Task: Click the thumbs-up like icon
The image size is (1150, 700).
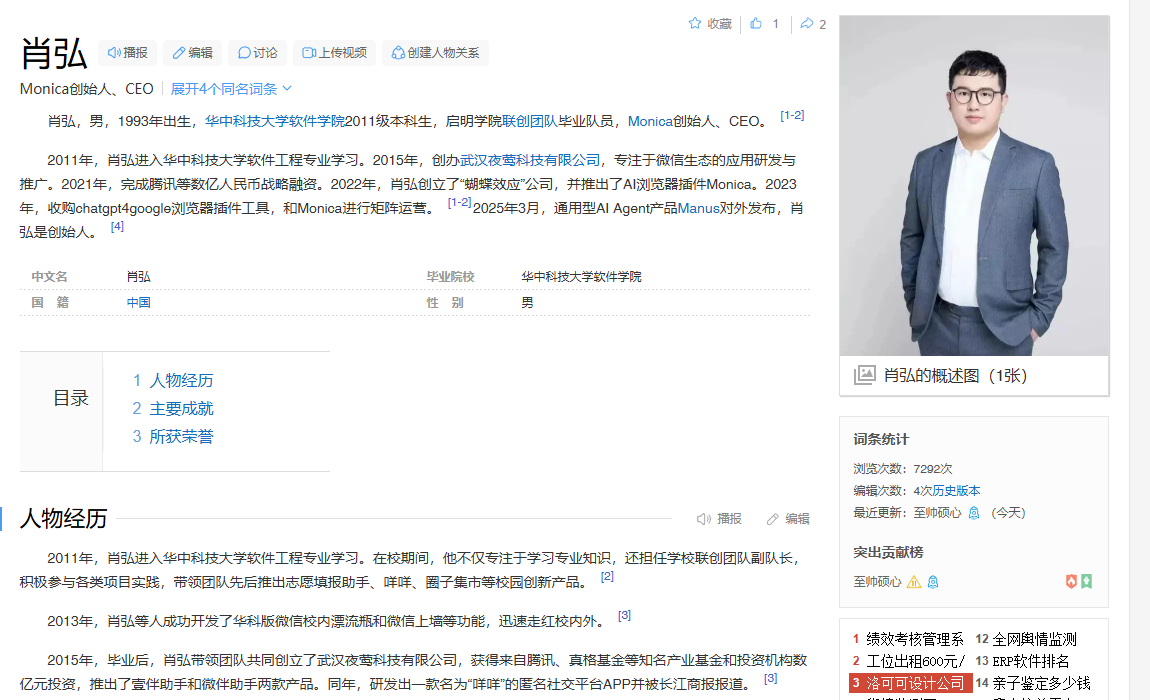Action: 756,23
